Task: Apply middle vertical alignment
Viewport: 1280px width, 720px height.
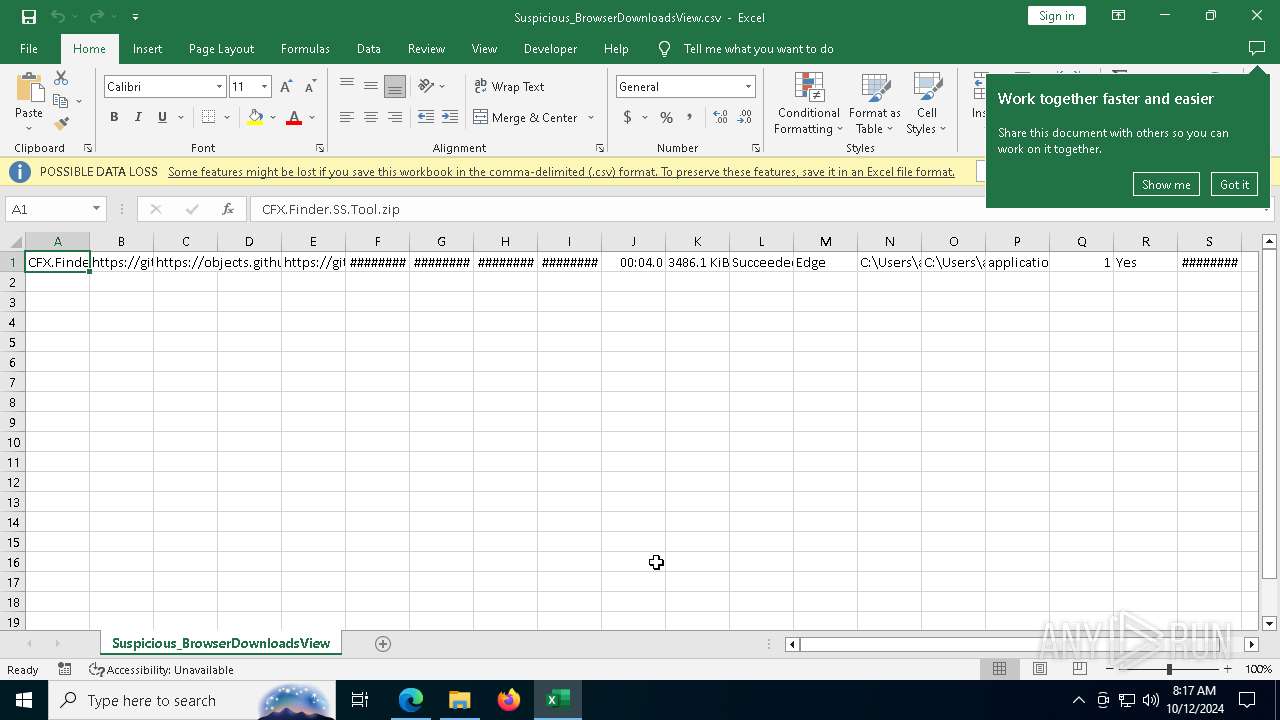Action: pos(371,86)
